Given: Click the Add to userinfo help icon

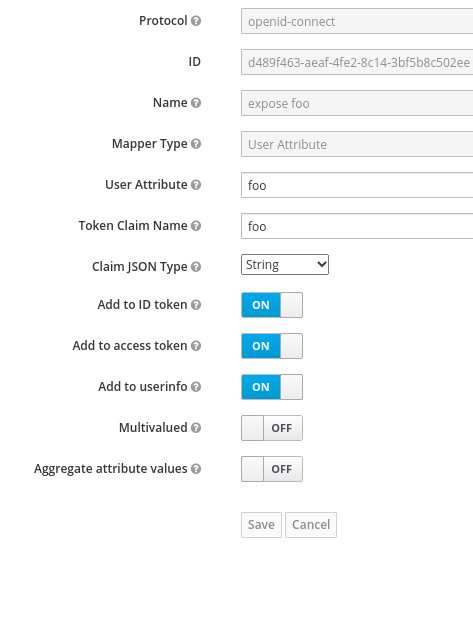Looking at the screenshot, I should pyautogui.click(x=196, y=387).
